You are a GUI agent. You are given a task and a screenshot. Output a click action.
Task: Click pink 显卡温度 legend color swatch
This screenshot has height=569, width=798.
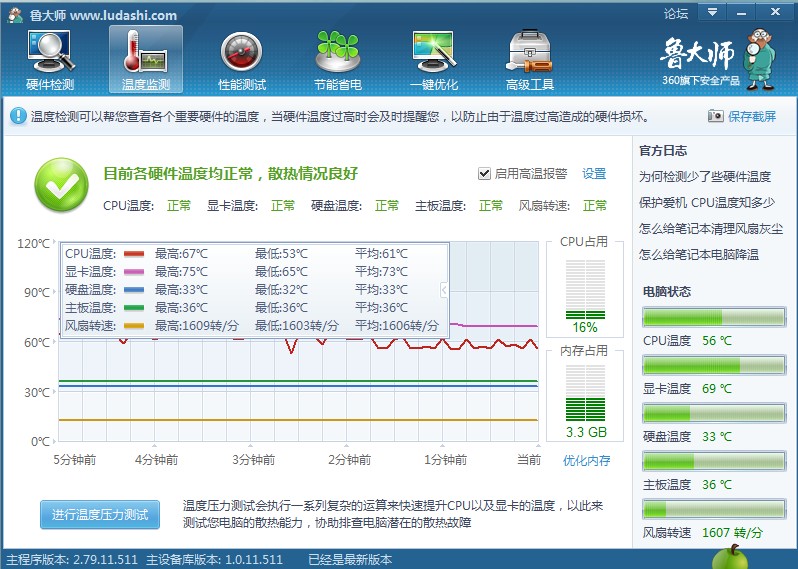[134, 272]
